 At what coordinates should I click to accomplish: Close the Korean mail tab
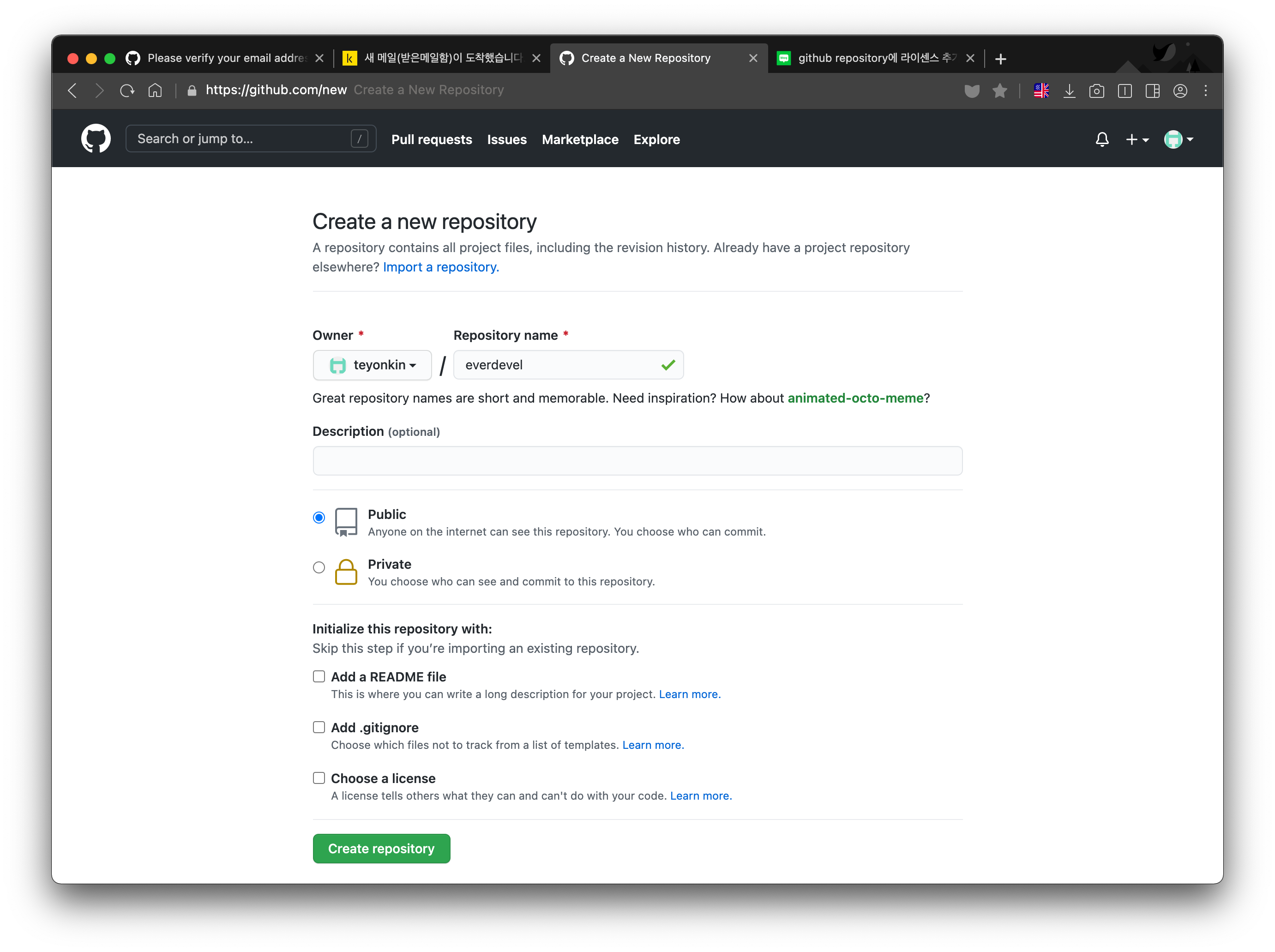point(536,58)
